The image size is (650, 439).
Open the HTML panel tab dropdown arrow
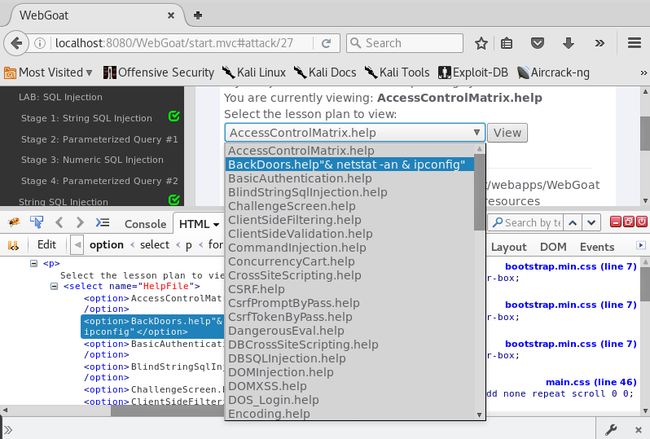pyautogui.click(x=216, y=225)
